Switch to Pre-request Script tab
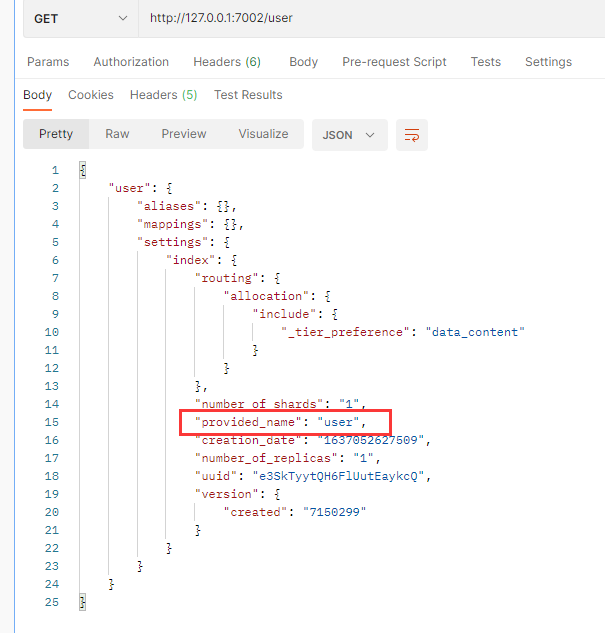Image resolution: width=605 pixels, height=633 pixels. click(394, 62)
